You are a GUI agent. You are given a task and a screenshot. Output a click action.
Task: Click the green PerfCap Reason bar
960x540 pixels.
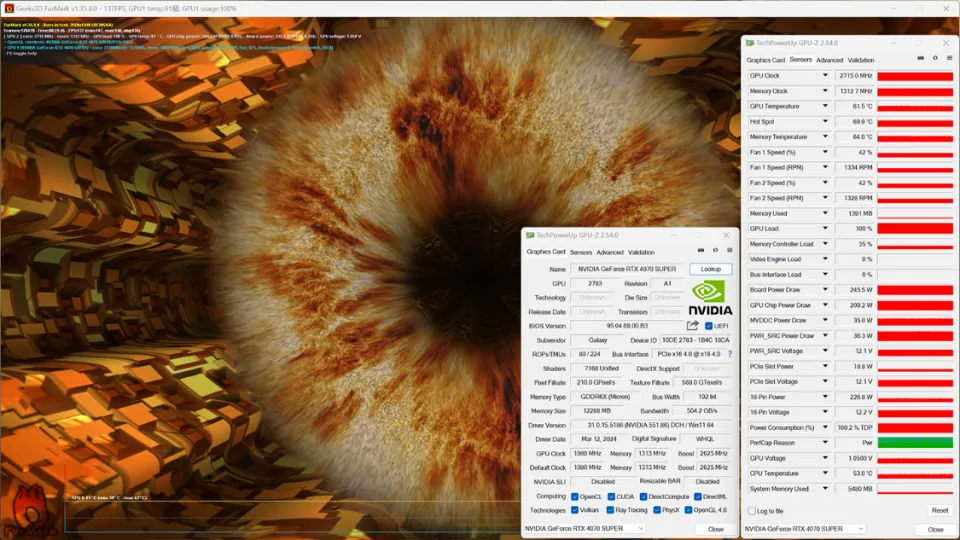[914, 443]
